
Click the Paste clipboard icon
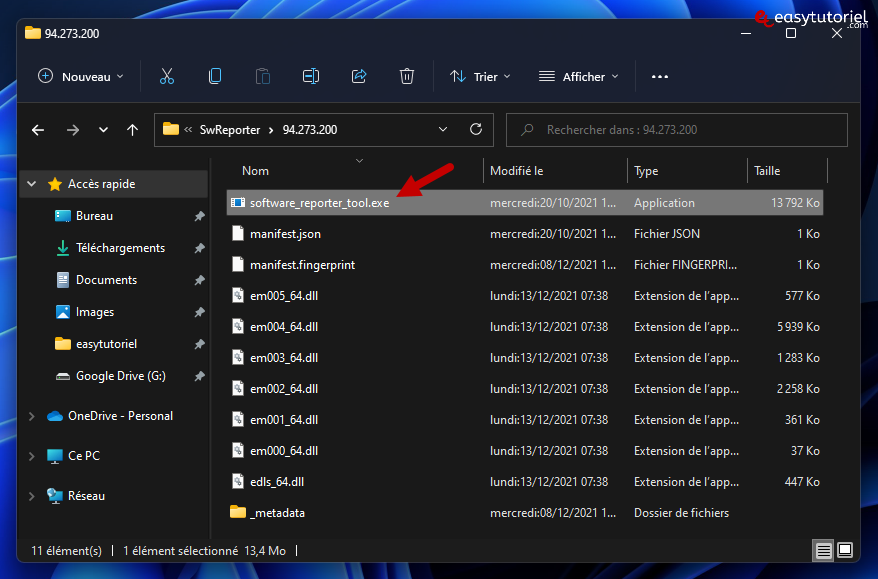[263, 76]
